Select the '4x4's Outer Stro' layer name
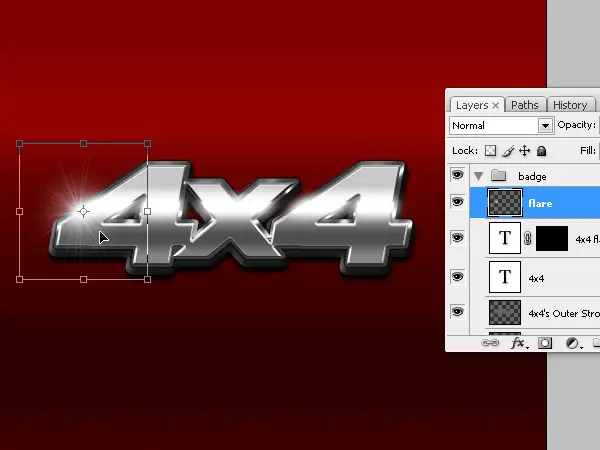Viewport: 600px width, 450px height. pos(564,313)
